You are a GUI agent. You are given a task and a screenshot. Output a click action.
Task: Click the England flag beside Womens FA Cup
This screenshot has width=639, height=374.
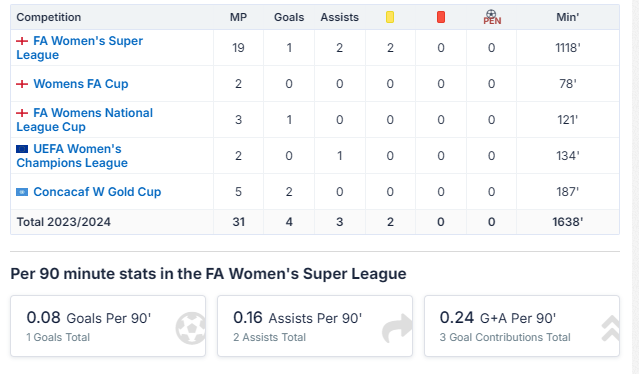22,84
